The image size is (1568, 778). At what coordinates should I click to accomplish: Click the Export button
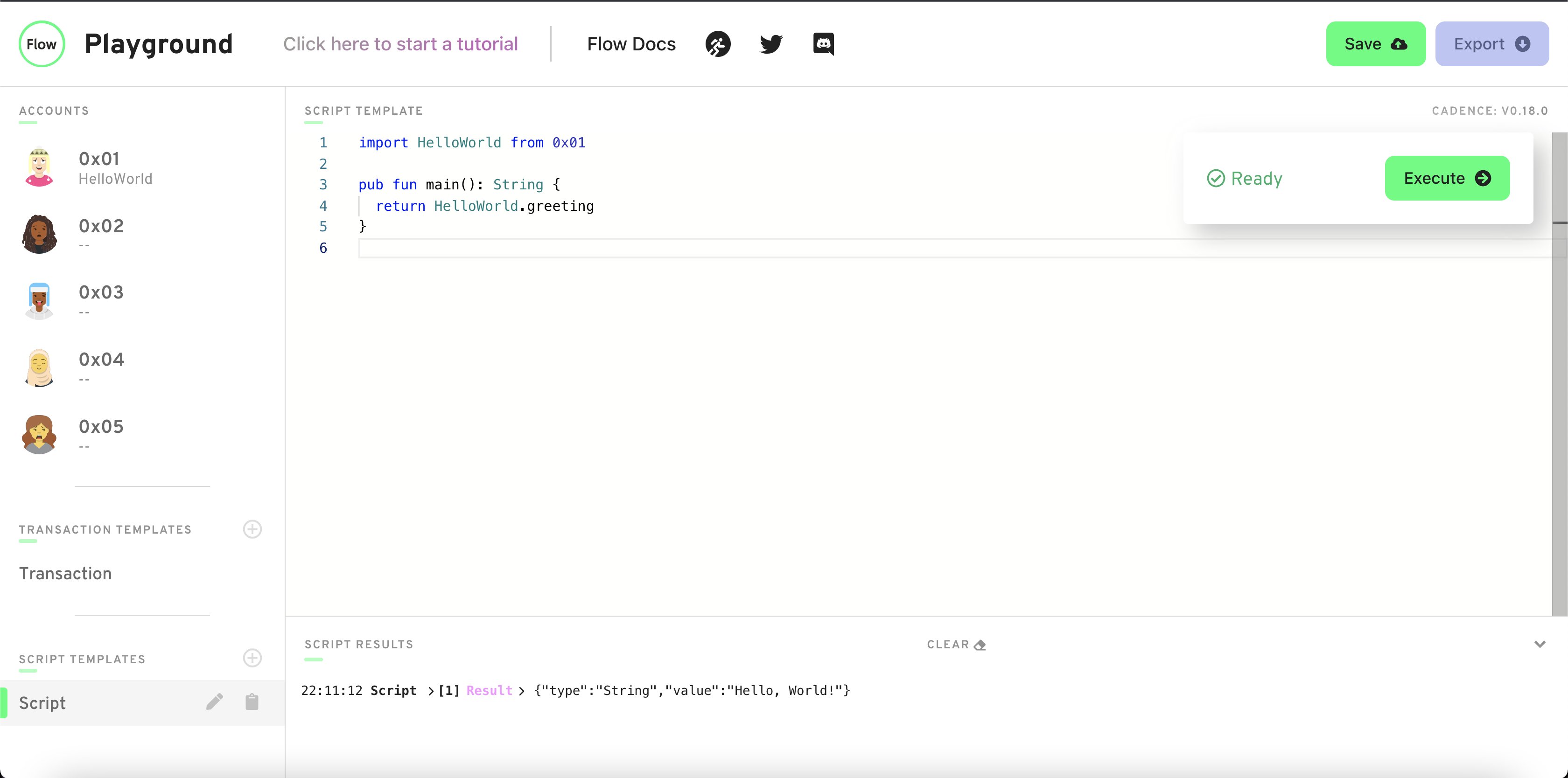tap(1491, 44)
